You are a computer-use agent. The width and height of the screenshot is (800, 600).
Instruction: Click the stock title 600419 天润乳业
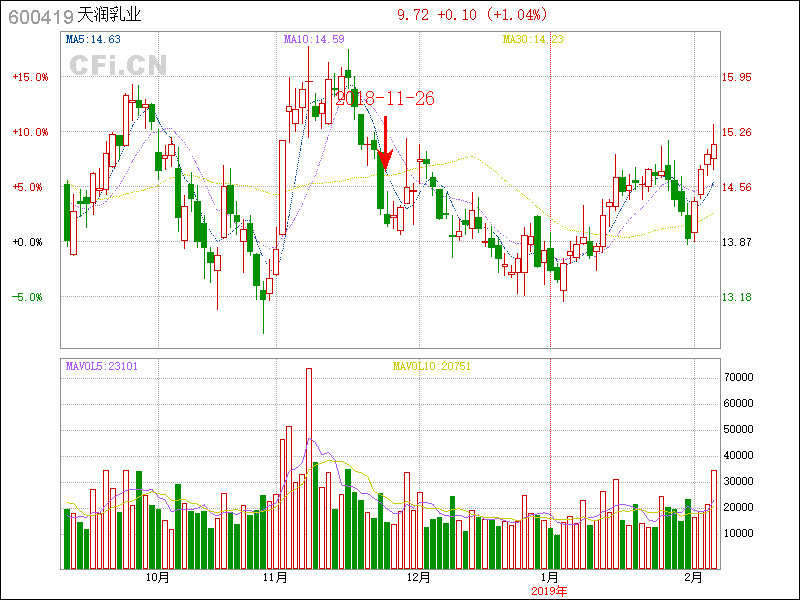click(75, 15)
